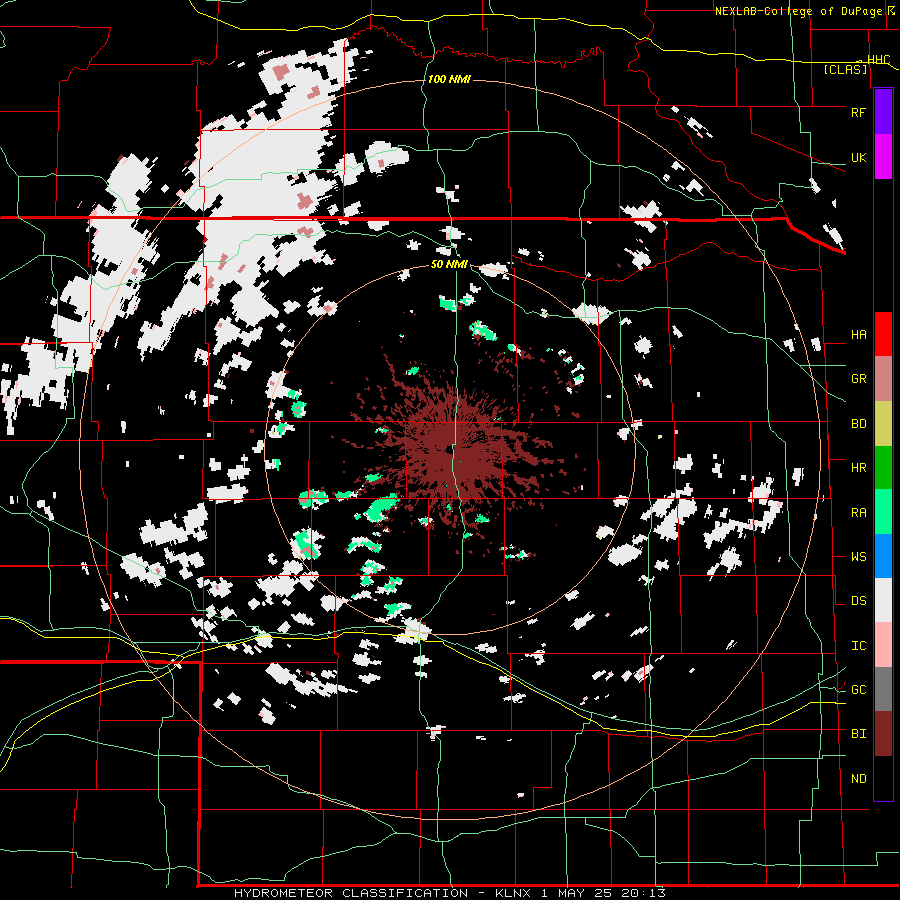Click the brown BI legend swatch
Image resolution: width=900 pixels, height=900 pixels.
pyautogui.click(x=883, y=734)
